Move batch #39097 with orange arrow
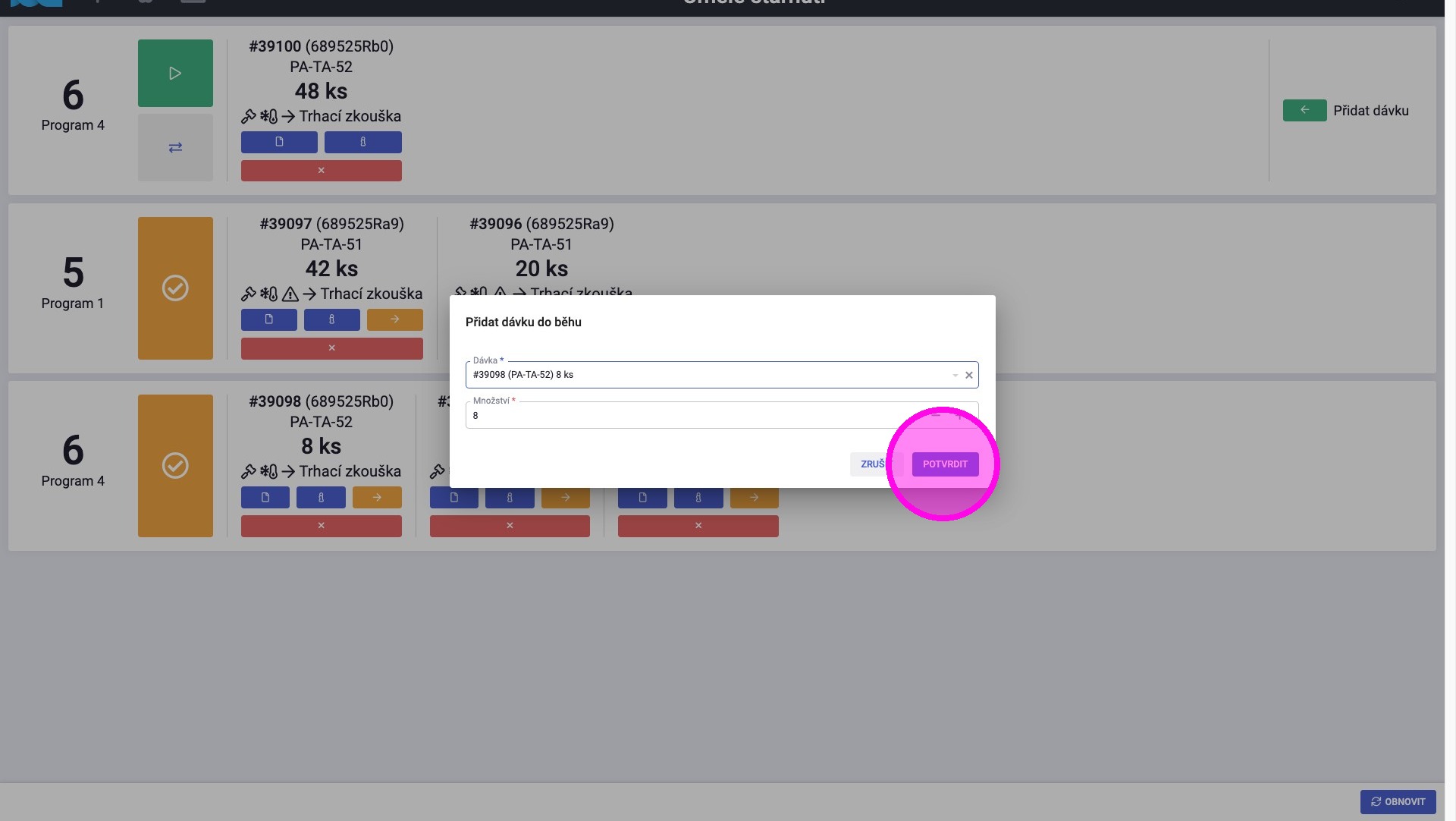1456x821 pixels. [394, 320]
